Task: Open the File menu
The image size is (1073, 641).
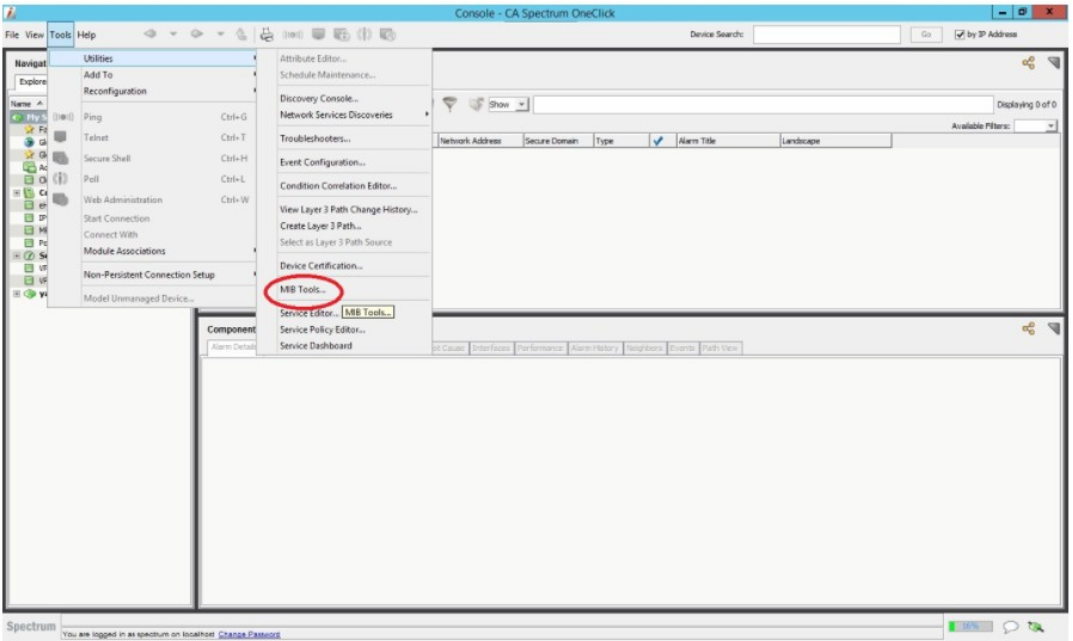Action: pyautogui.click(x=12, y=35)
